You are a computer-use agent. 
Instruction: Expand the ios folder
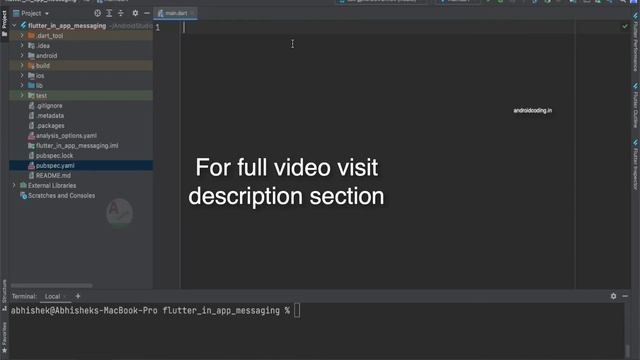click(x=22, y=76)
